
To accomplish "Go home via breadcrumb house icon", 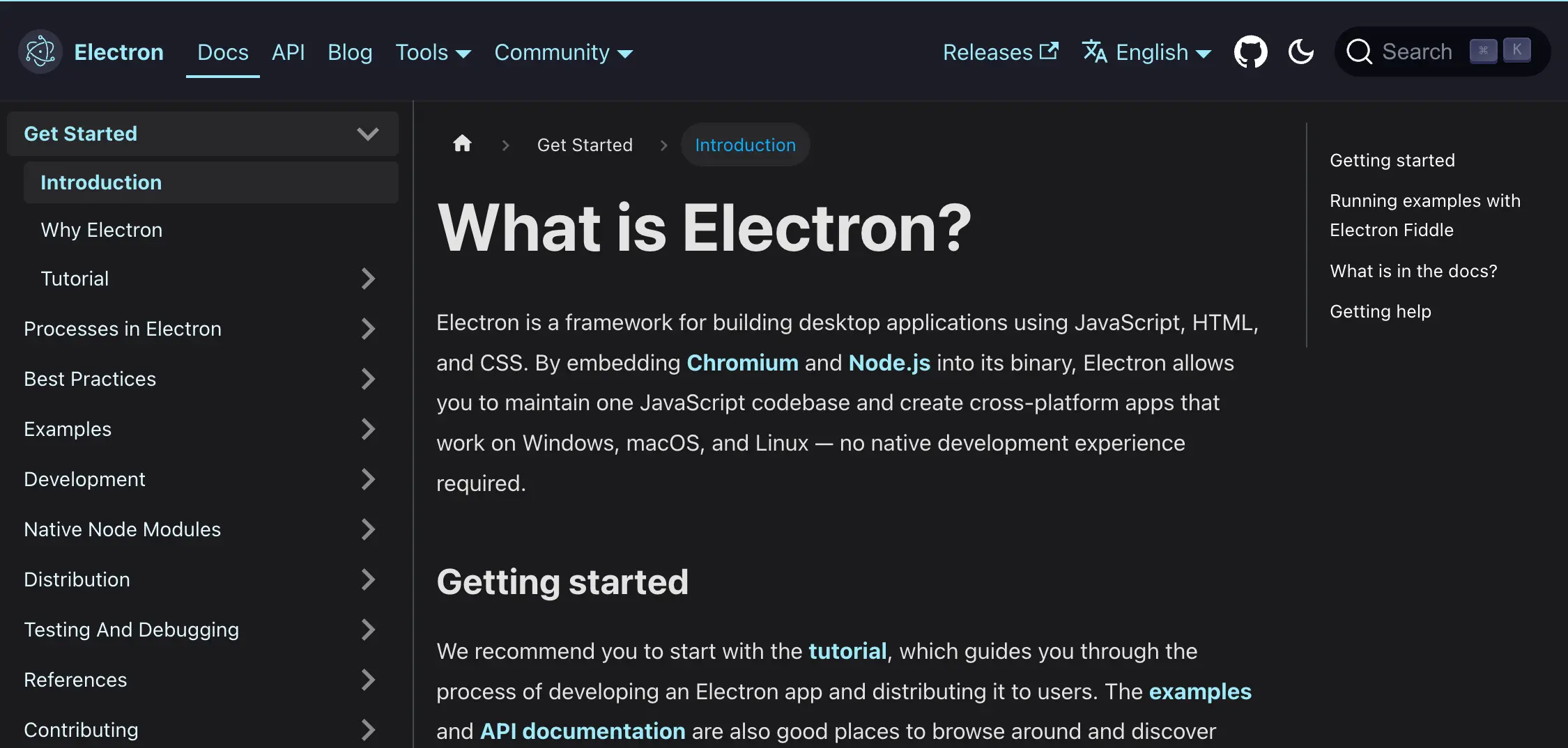I will [462, 144].
